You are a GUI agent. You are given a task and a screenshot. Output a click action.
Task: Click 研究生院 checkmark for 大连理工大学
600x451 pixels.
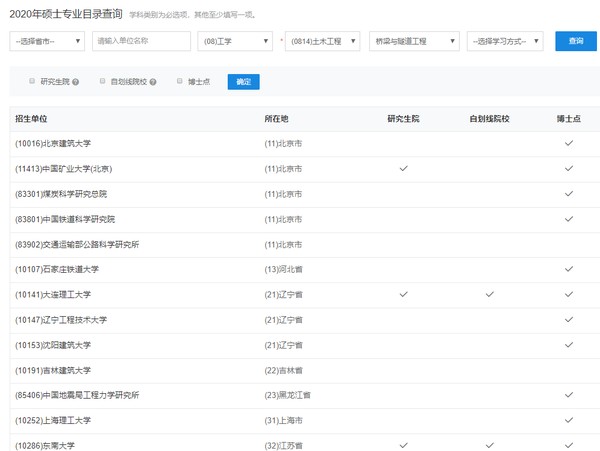coord(403,294)
